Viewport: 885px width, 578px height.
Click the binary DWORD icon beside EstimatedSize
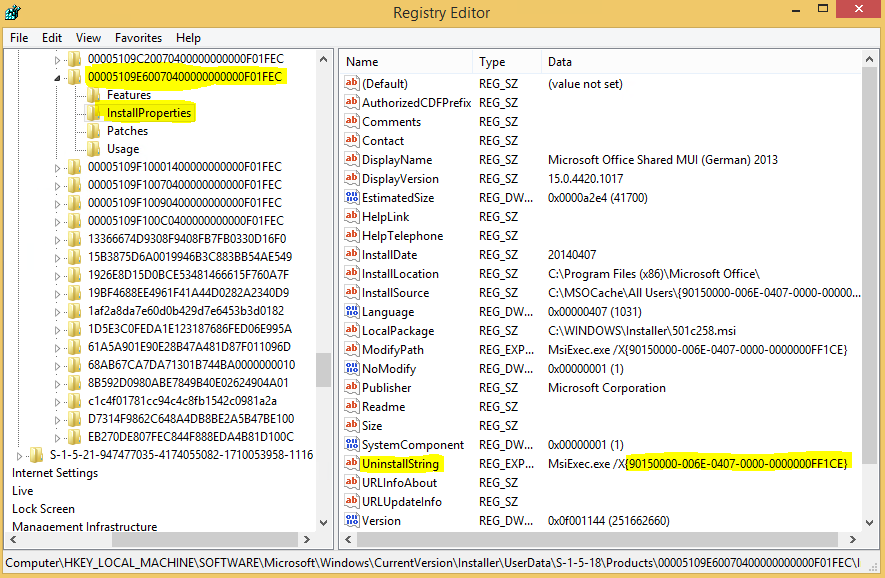pos(352,197)
